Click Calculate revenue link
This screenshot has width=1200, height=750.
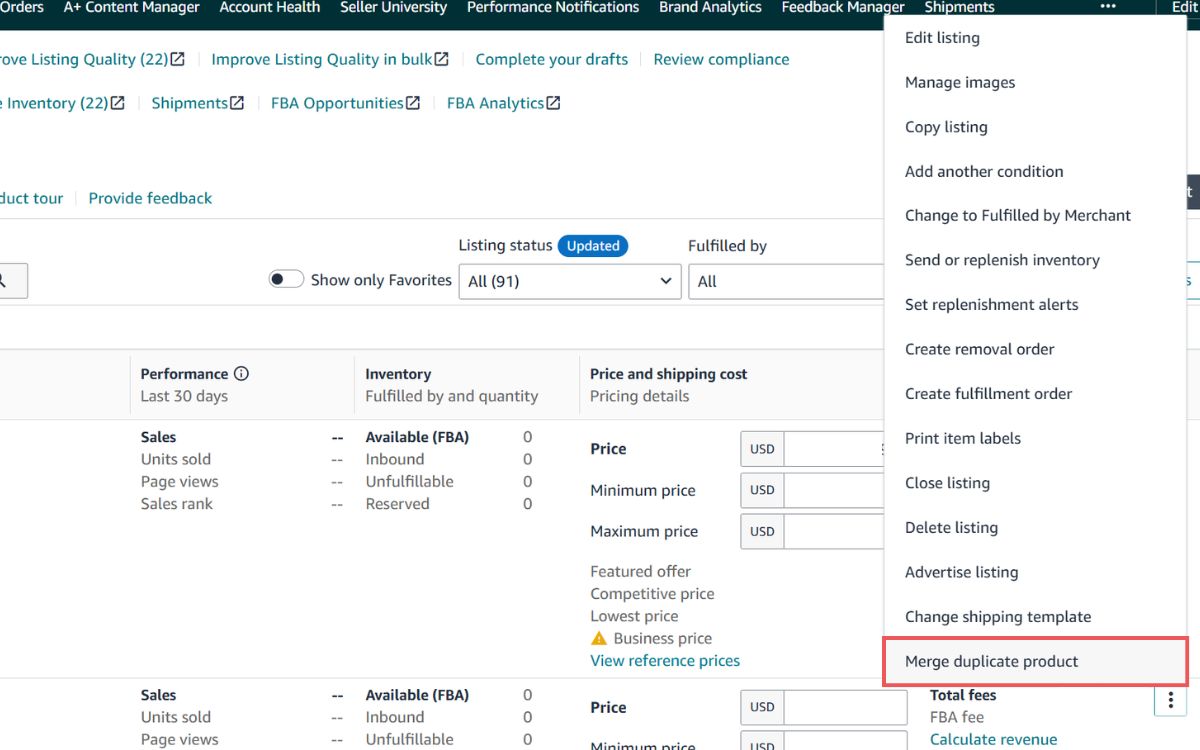pos(993,739)
